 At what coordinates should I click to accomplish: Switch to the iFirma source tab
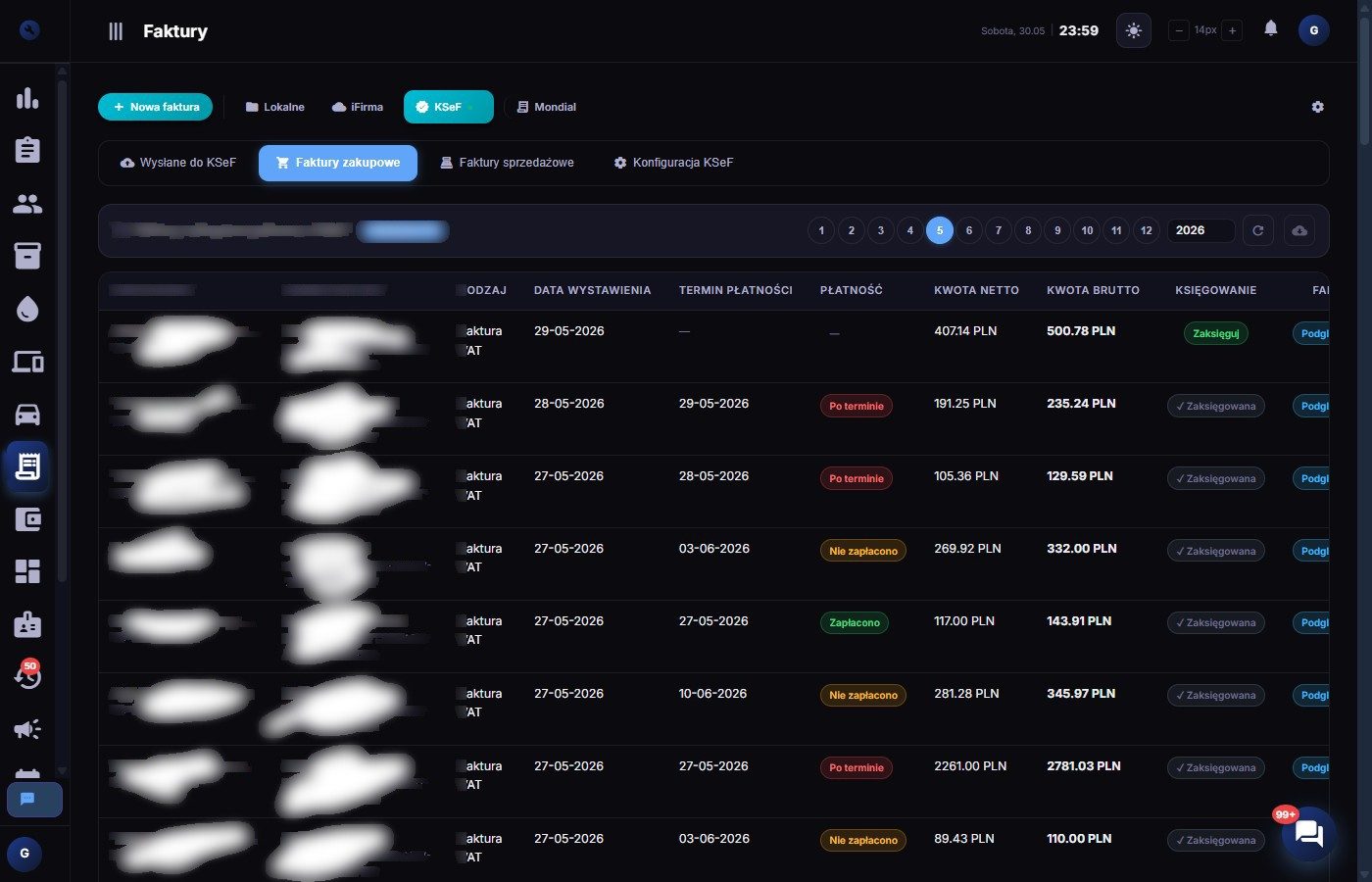tap(358, 107)
